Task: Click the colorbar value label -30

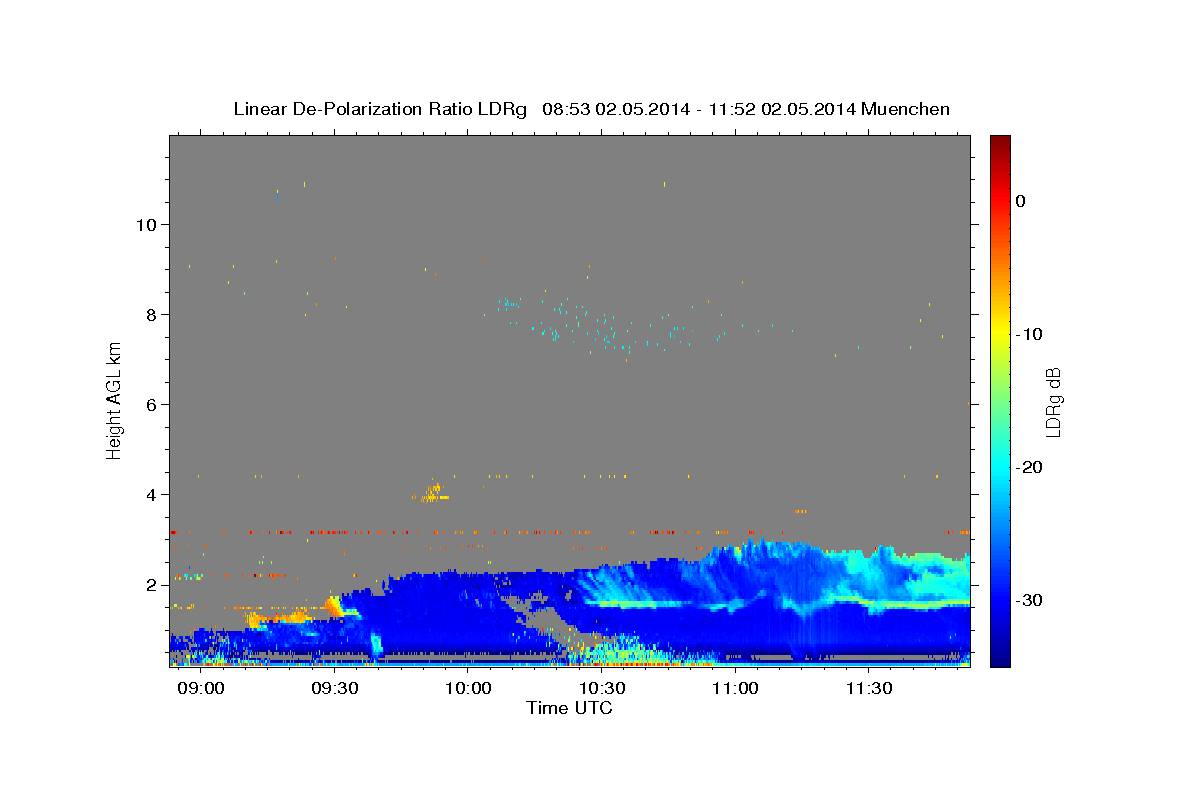Action: (1029, 600)
